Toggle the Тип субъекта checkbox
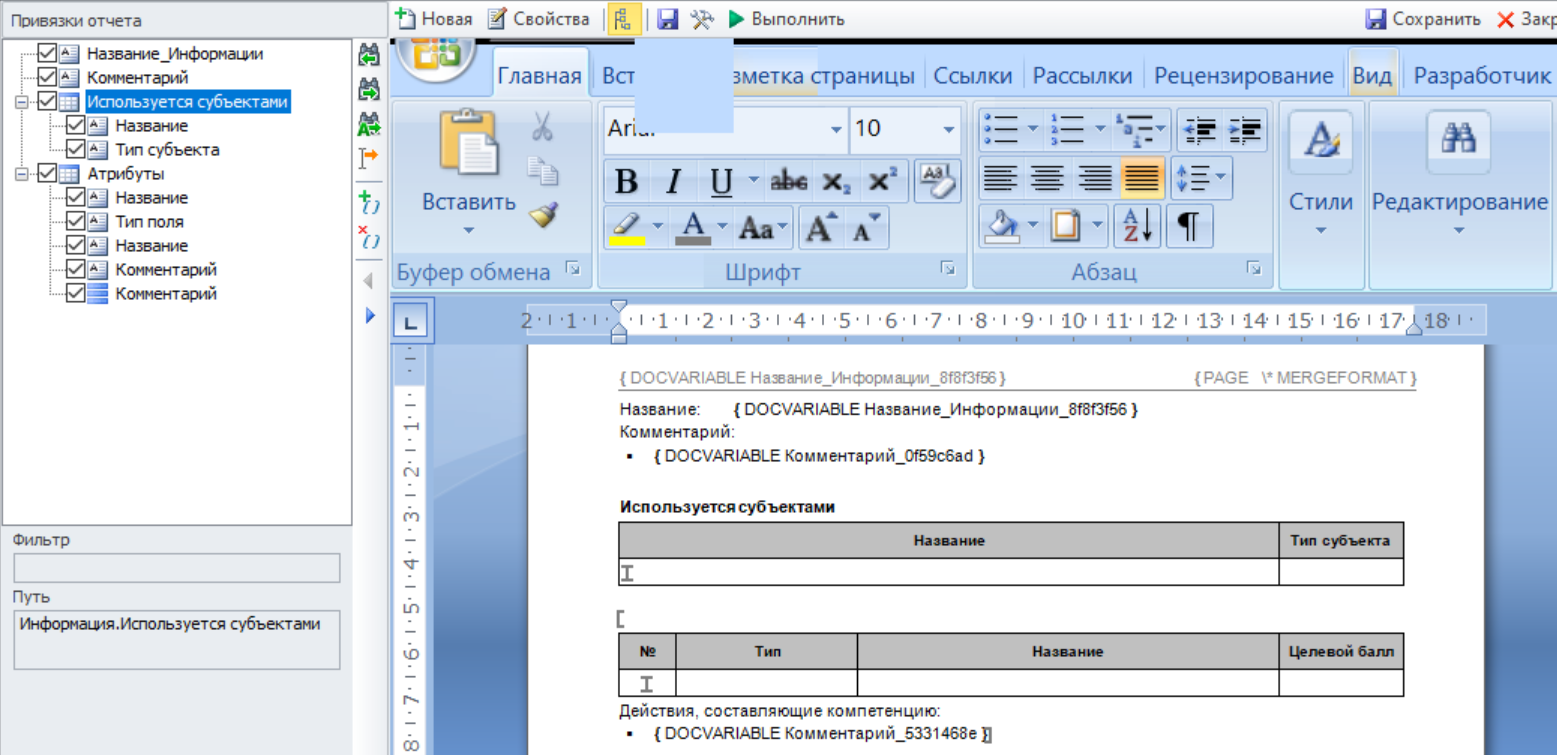This screenshot has width=1557, height=755. click(75, 150)
